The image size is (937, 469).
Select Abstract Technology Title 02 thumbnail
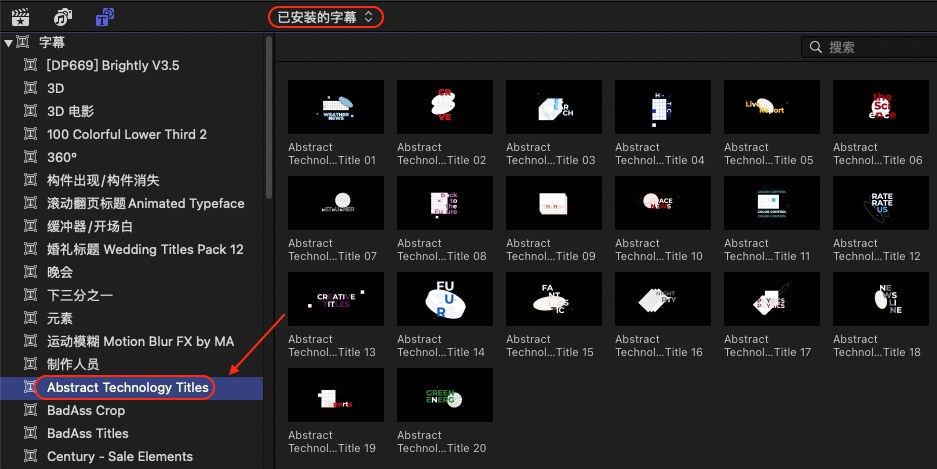[445, 107]
